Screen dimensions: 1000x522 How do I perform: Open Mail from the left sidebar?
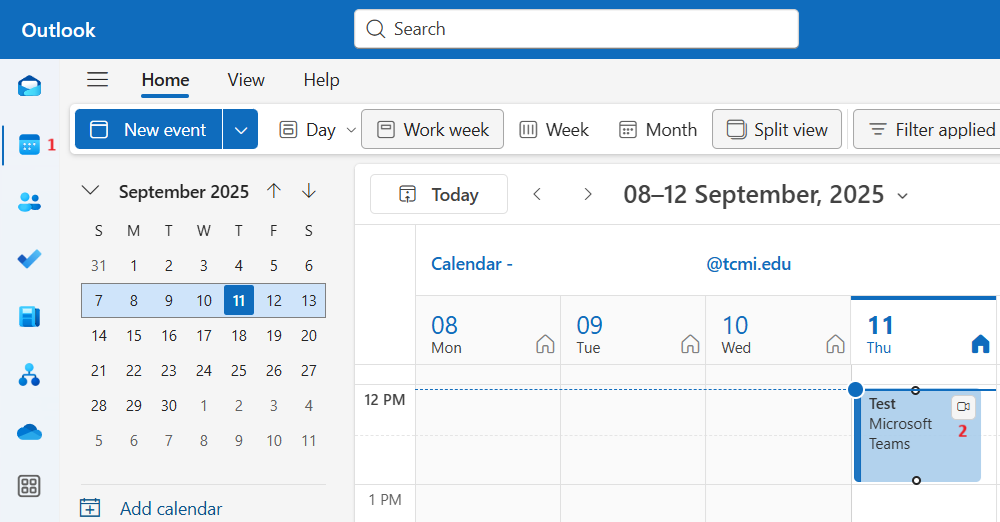pos(29,86)
